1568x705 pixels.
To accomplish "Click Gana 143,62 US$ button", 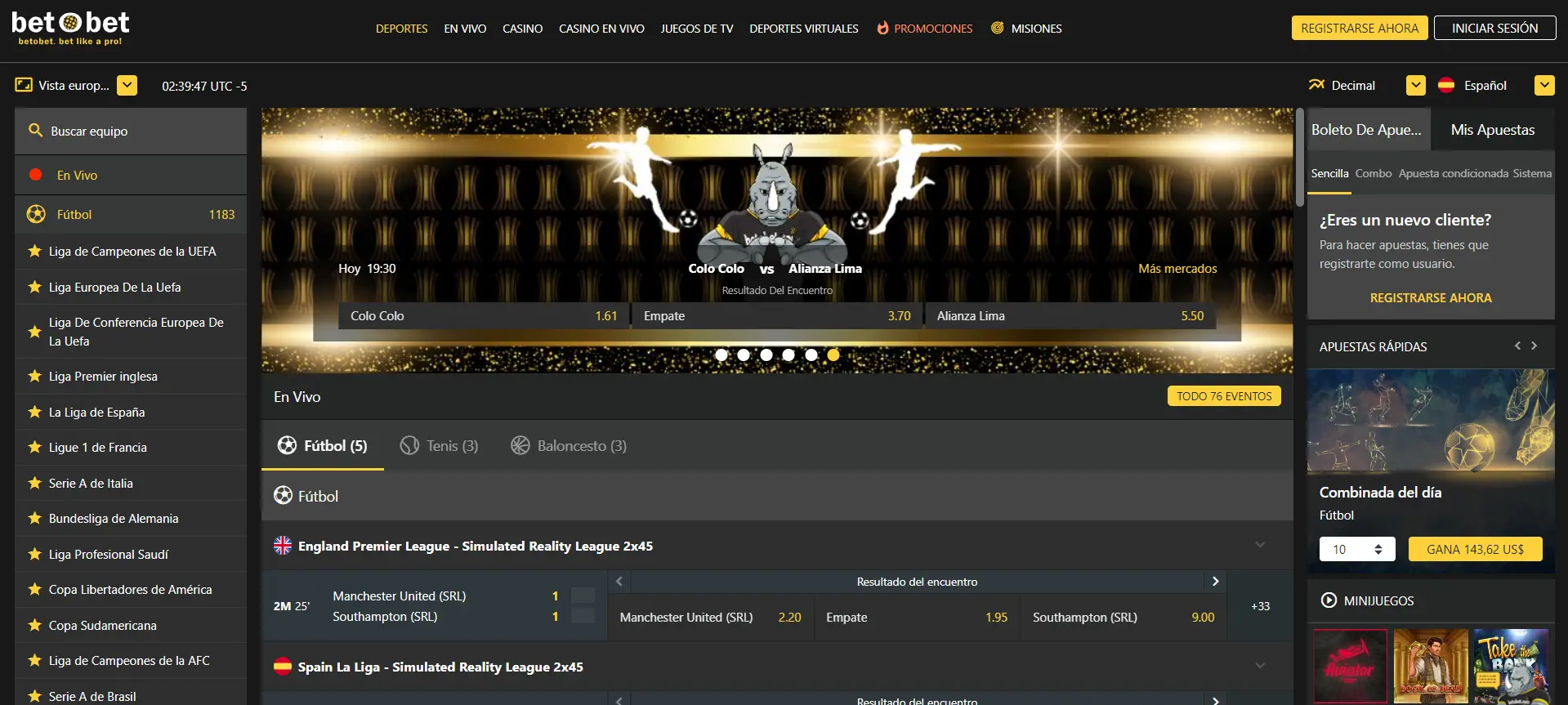I will pyautogui.click(x=1476, y=549).
